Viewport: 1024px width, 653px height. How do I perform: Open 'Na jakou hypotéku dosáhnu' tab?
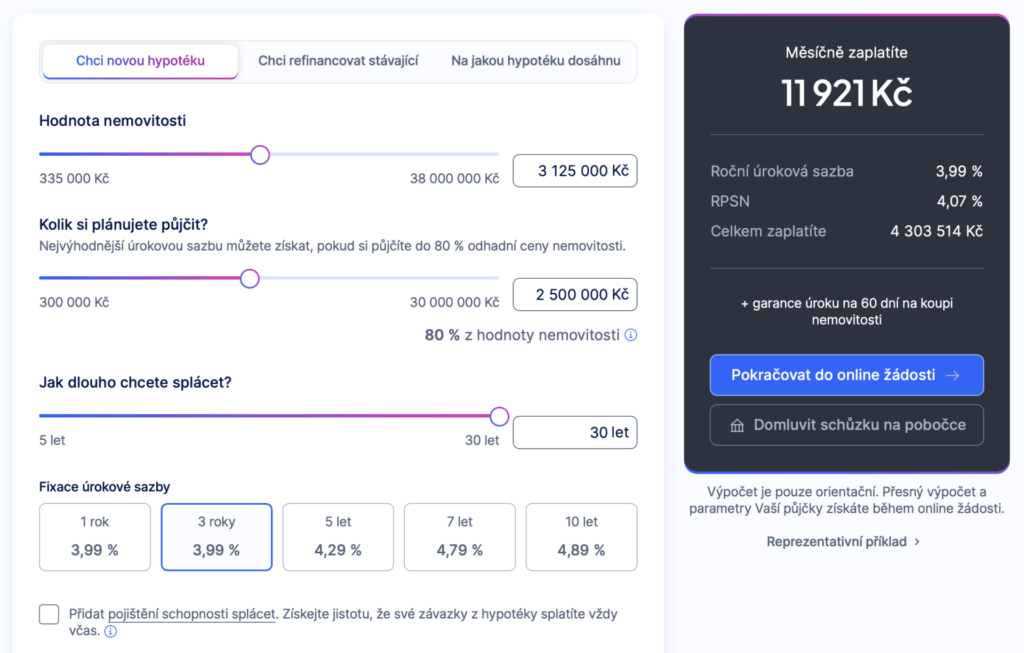click(536, 61)
